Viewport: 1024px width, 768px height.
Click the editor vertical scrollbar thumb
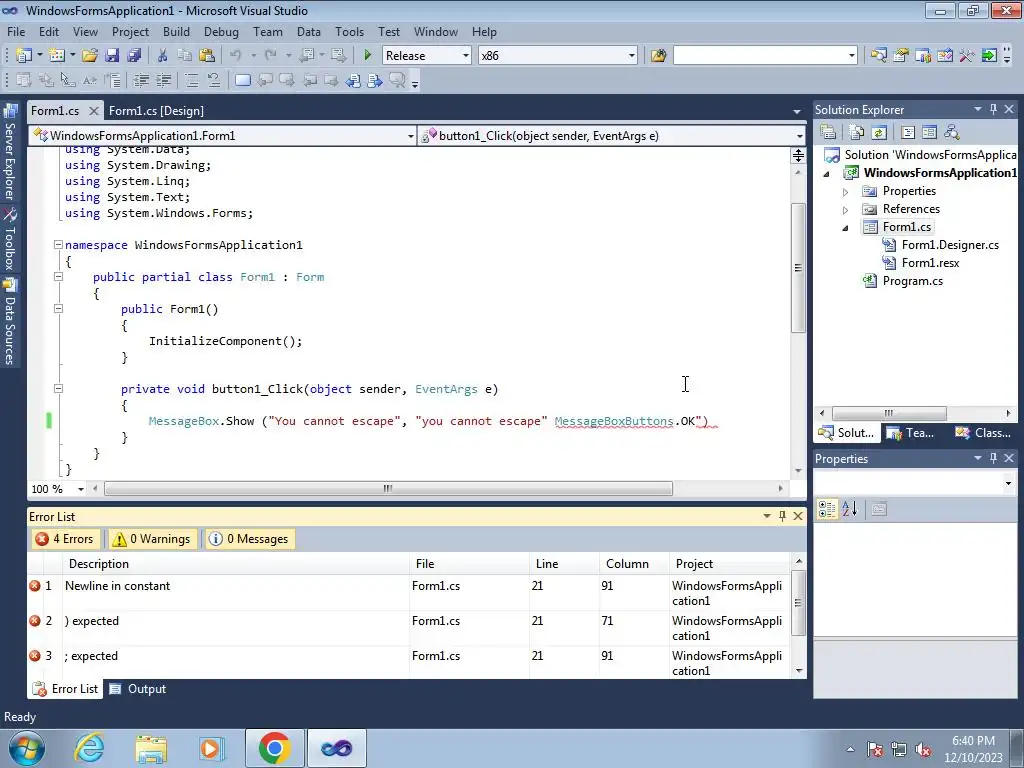click(798, 268)
